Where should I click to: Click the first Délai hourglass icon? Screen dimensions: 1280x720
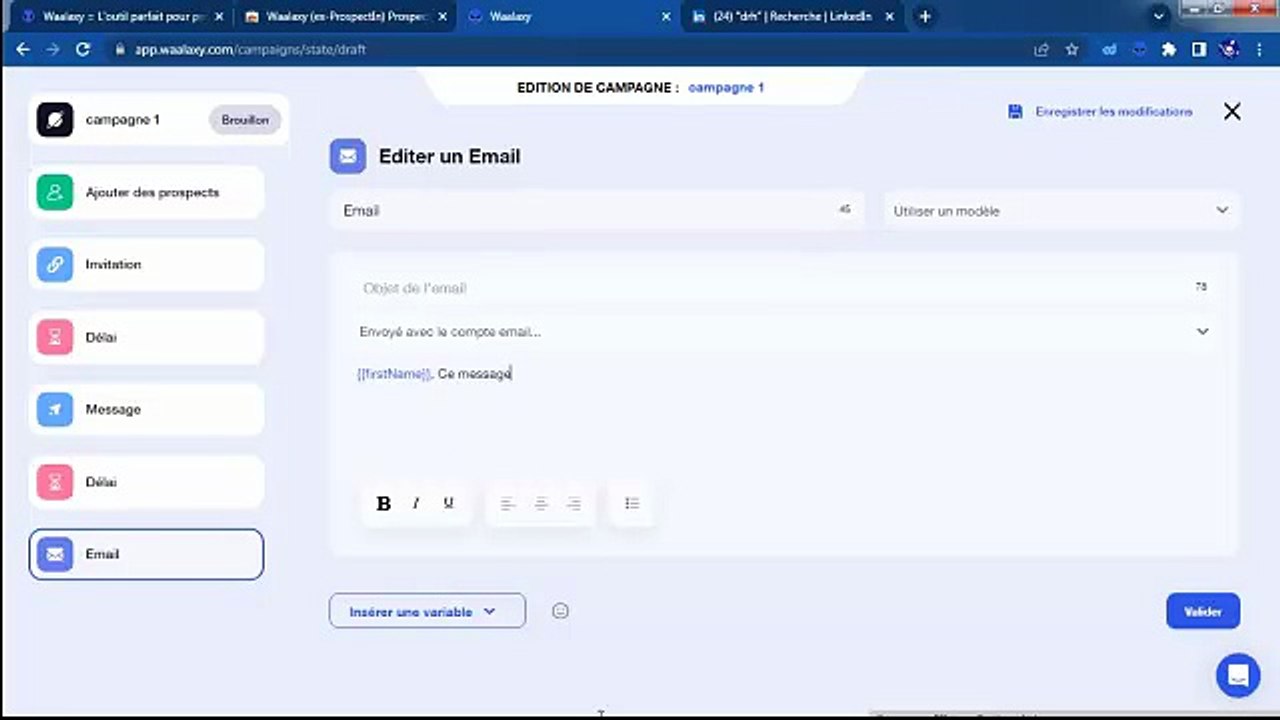[55, 337]
